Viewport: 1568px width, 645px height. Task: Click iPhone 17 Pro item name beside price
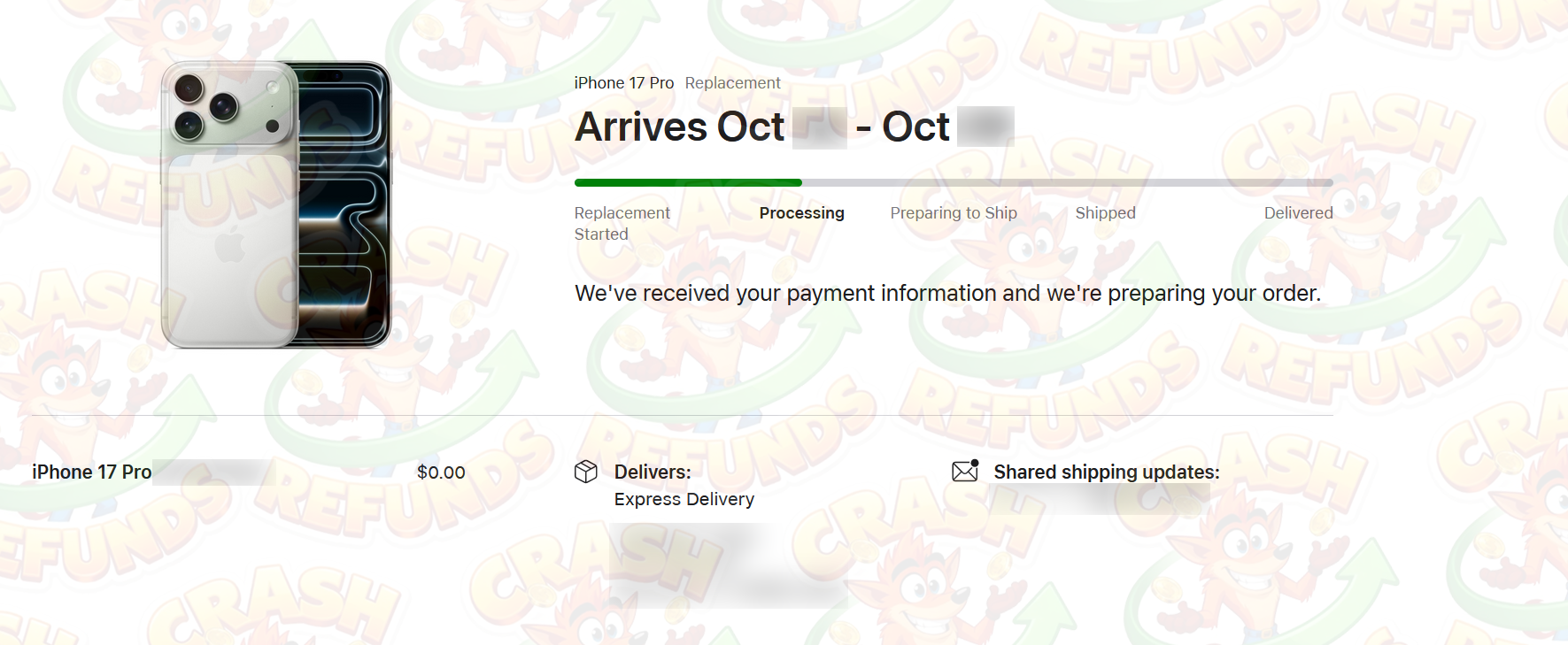pyautogui.click(x=91, y=472)
